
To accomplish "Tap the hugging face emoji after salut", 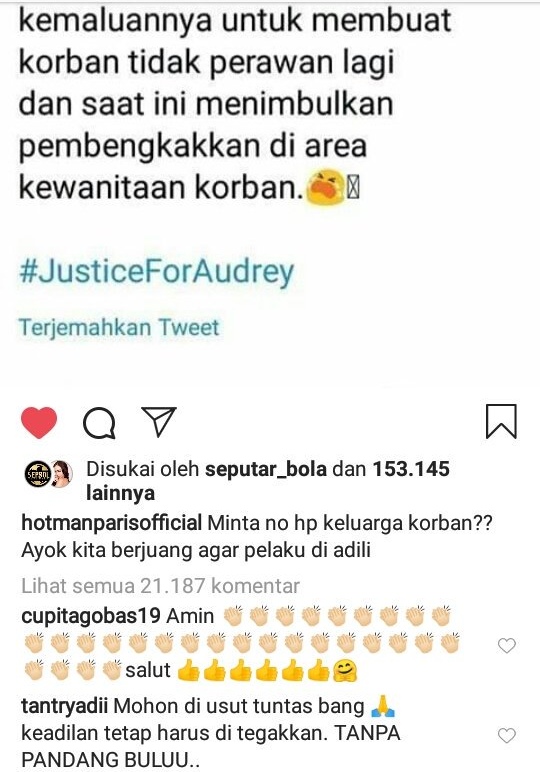I will click(x=345, y=671).
